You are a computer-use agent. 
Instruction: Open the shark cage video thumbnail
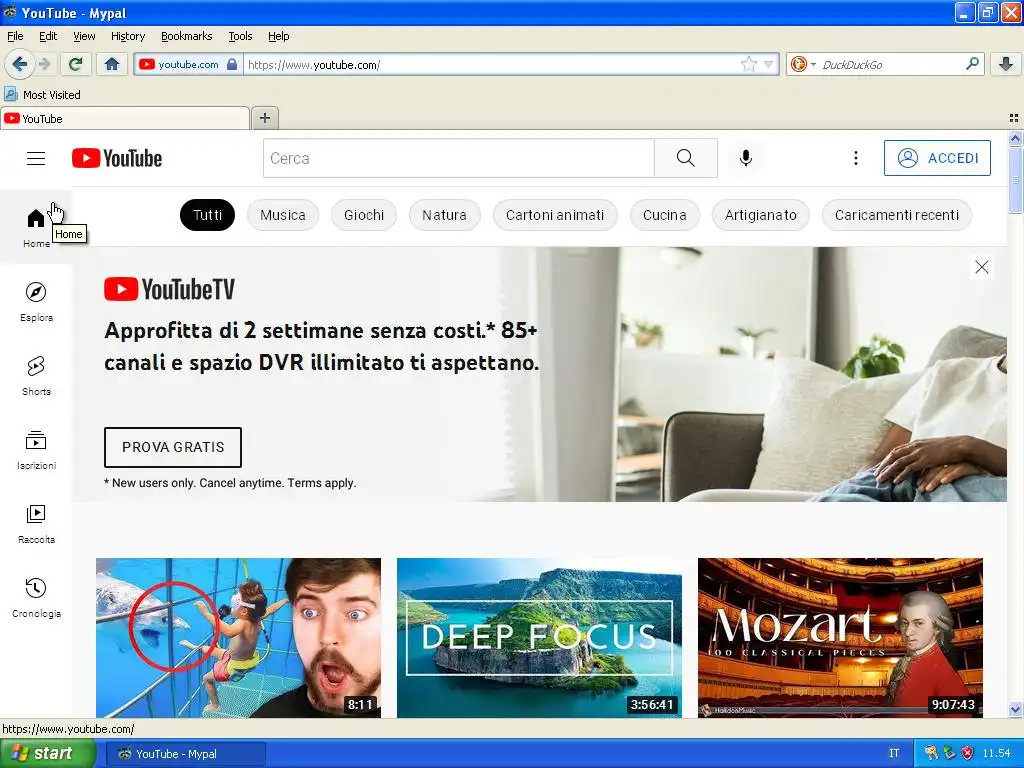click(238, 637)
